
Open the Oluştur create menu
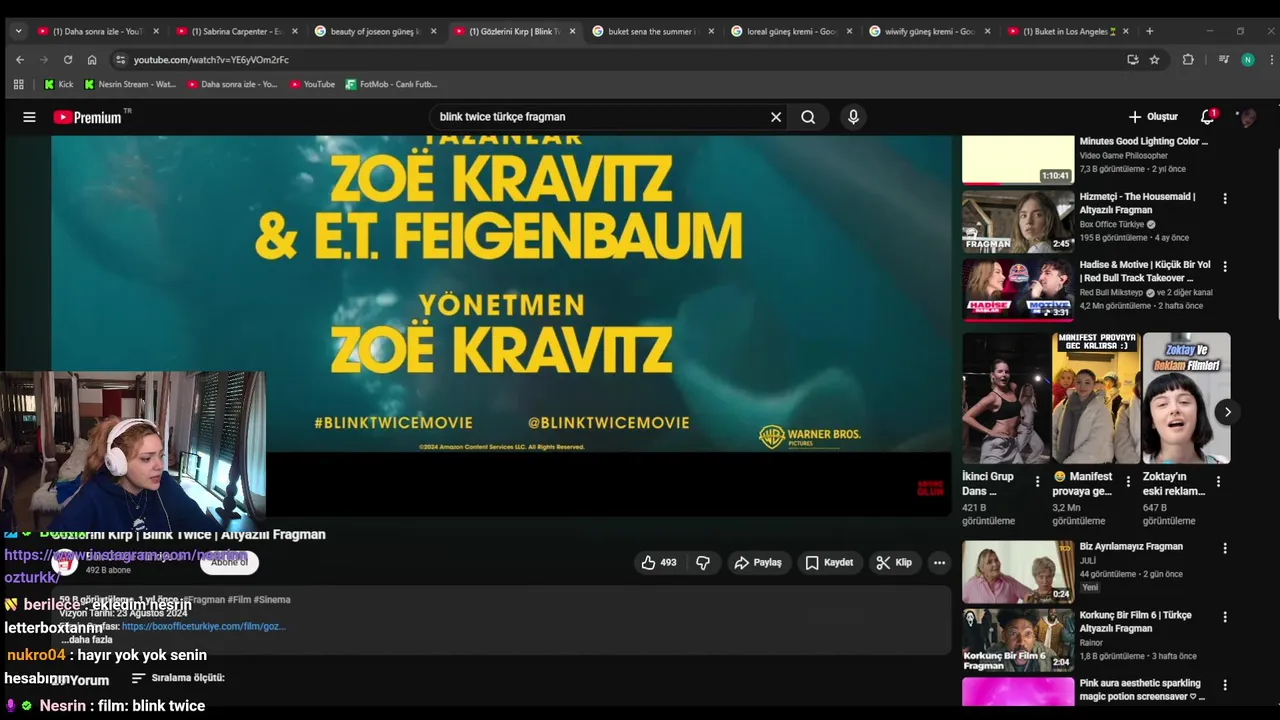pyautogui.click(x=1153, y=117)
